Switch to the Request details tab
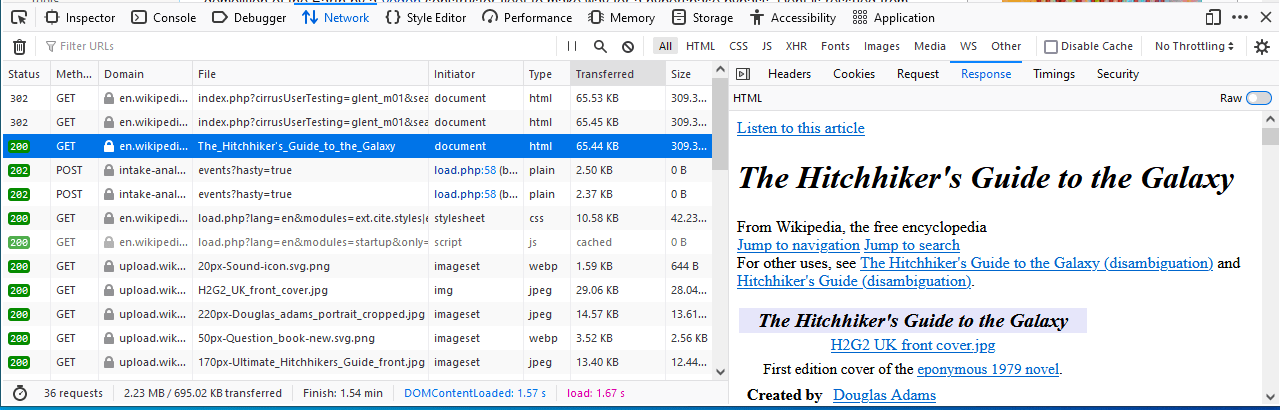The height and width of the screenshot is (410, 1280). tap(918, 74)
